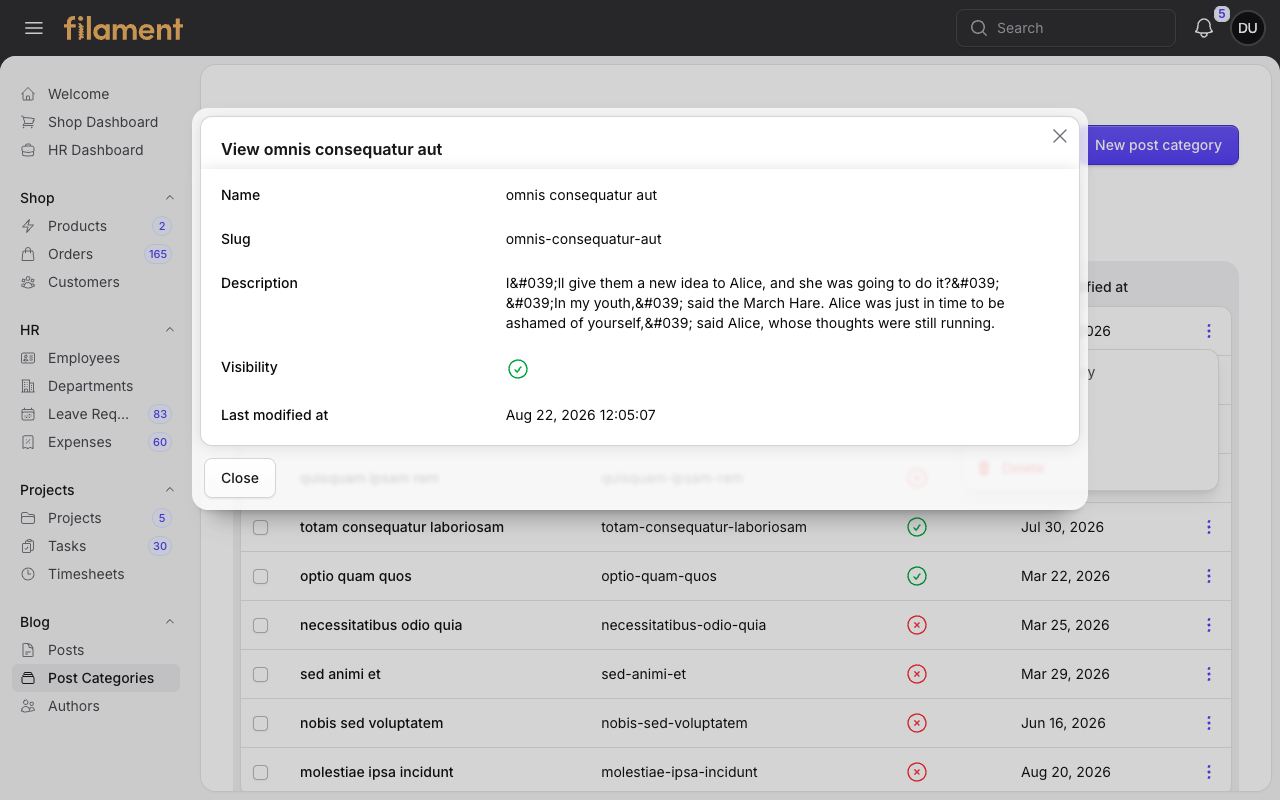Click the Employees ID card icon
The height and width of the screenshot is (800, 1280).
[x=28, y=358]
